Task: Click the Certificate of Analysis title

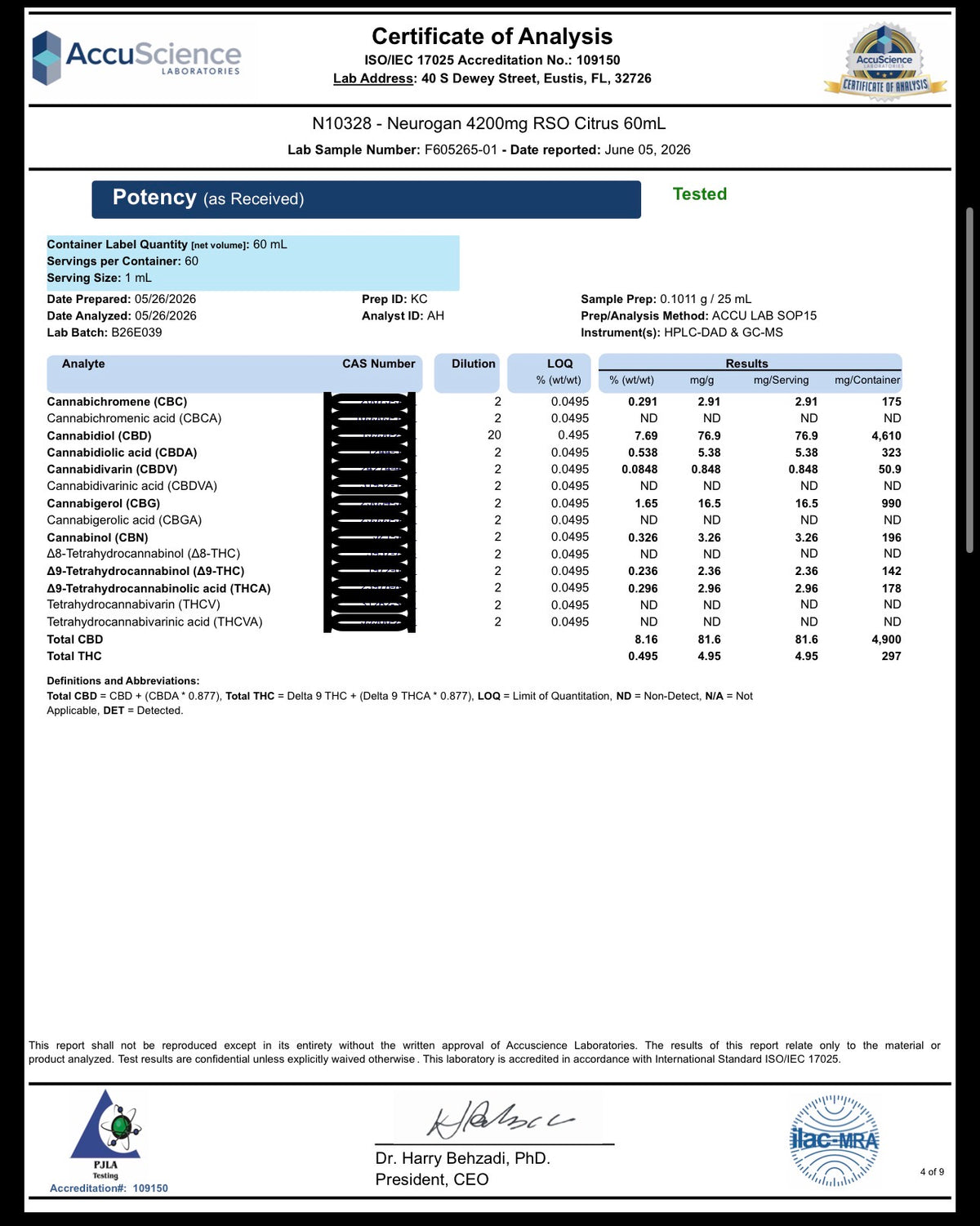Action: 492,37
